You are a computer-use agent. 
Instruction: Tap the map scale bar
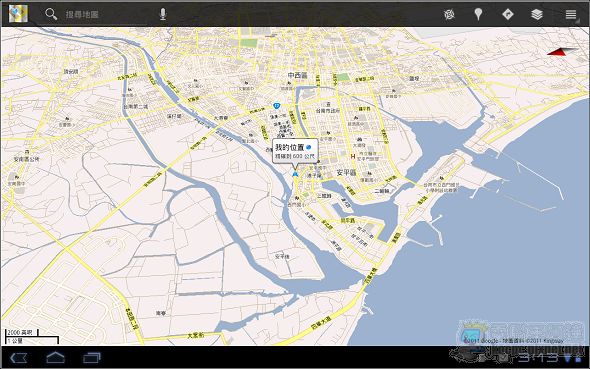point(32,337)
